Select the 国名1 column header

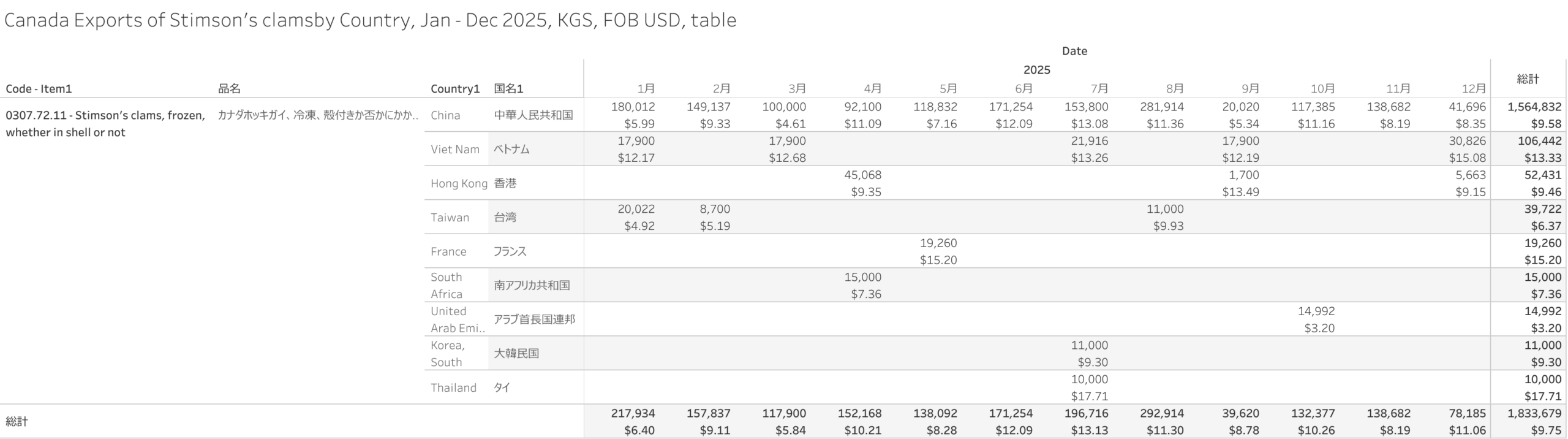(508, 89)
